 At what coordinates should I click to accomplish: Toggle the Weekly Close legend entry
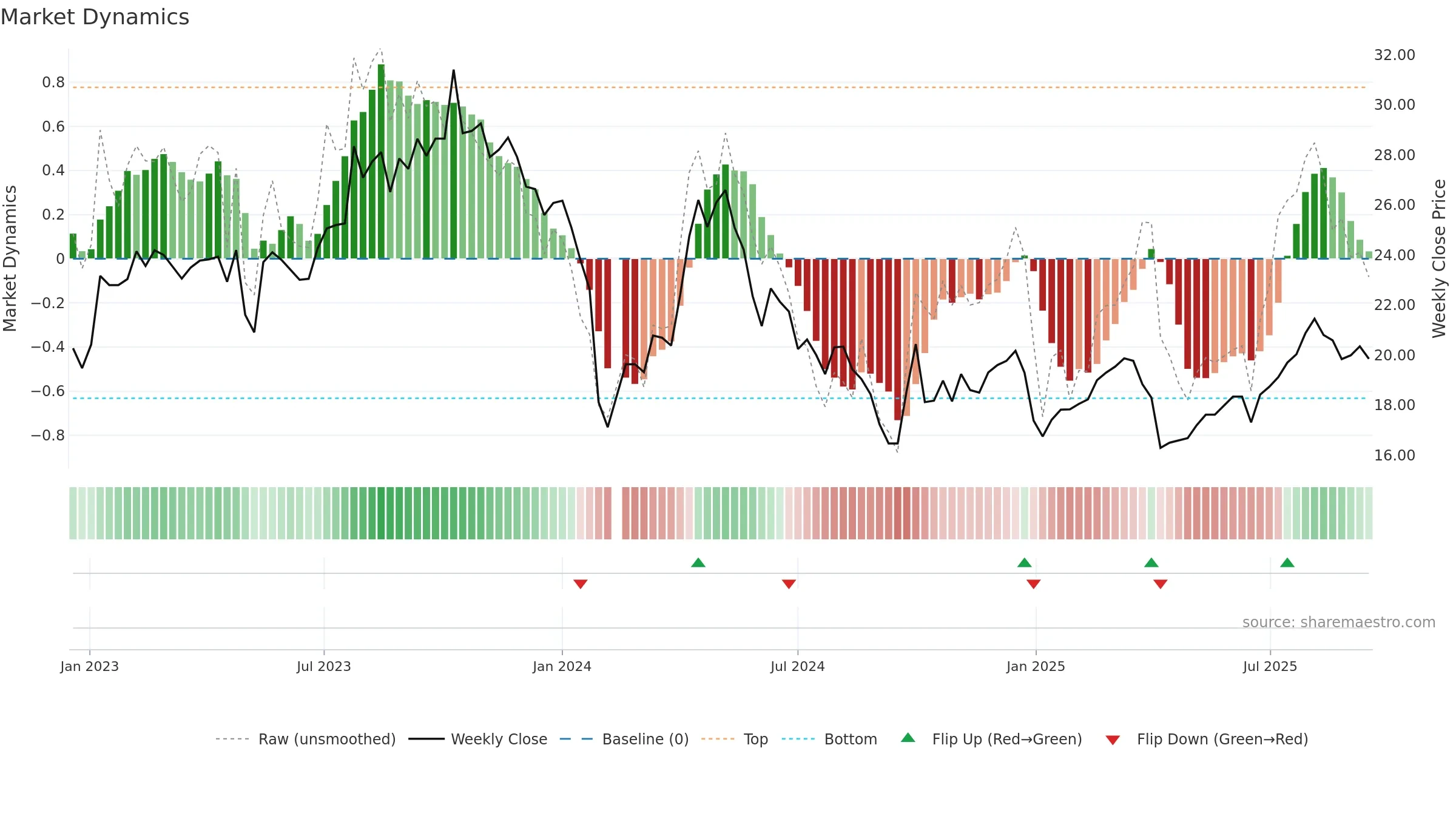pos(477,739)
